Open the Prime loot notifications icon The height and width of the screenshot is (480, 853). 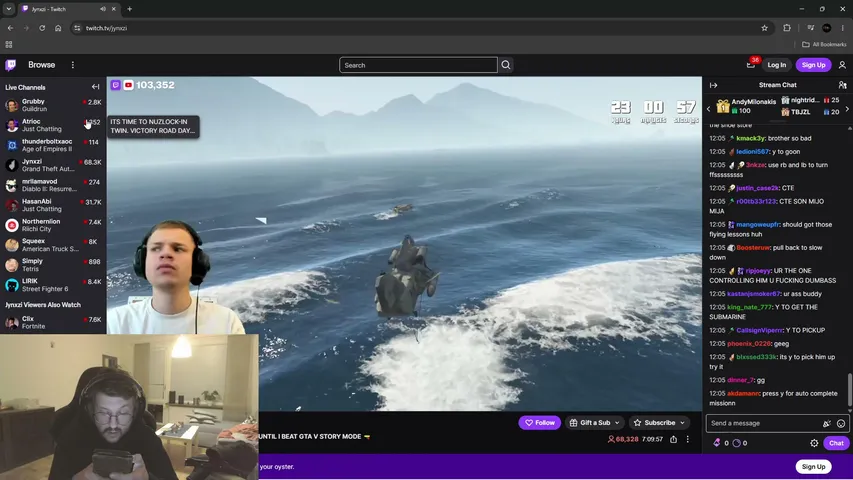coord(751,65)
